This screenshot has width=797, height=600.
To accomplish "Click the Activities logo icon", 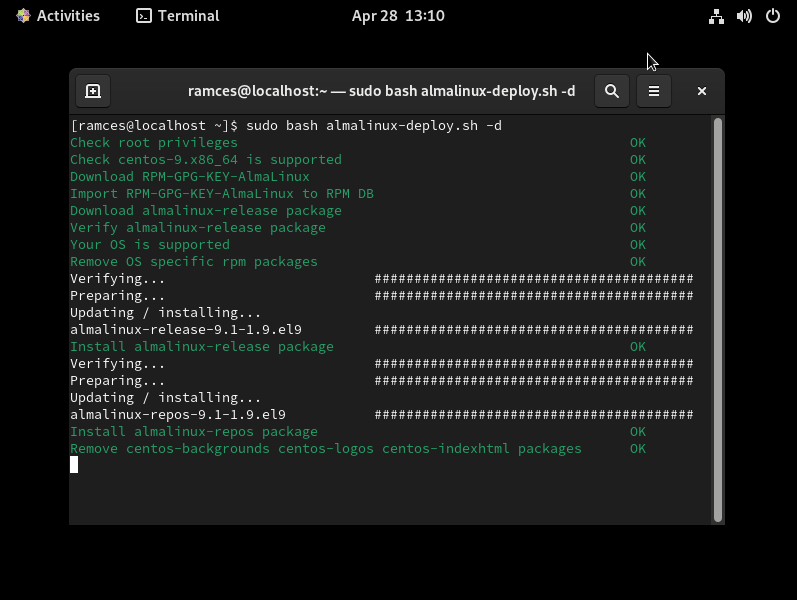I will [x=23, y=16].
